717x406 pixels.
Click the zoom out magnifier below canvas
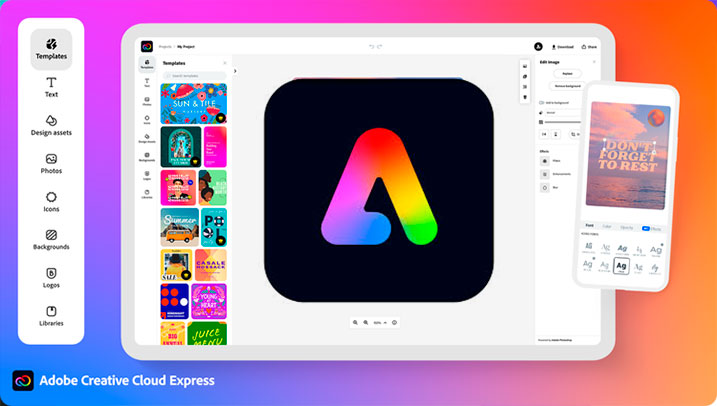point(355,322)
